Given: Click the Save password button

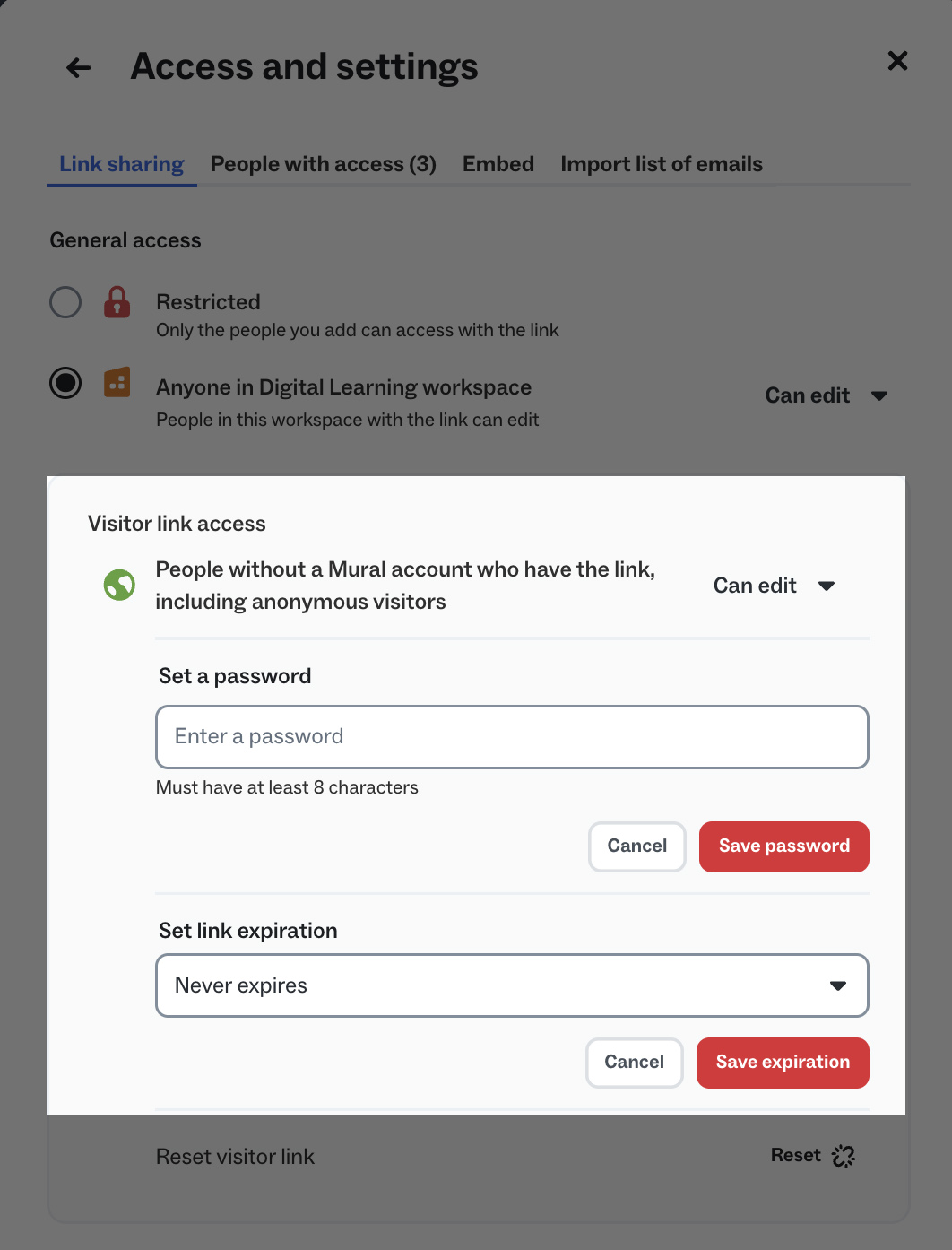Looking at the screenshot, I should pos(783,846).
